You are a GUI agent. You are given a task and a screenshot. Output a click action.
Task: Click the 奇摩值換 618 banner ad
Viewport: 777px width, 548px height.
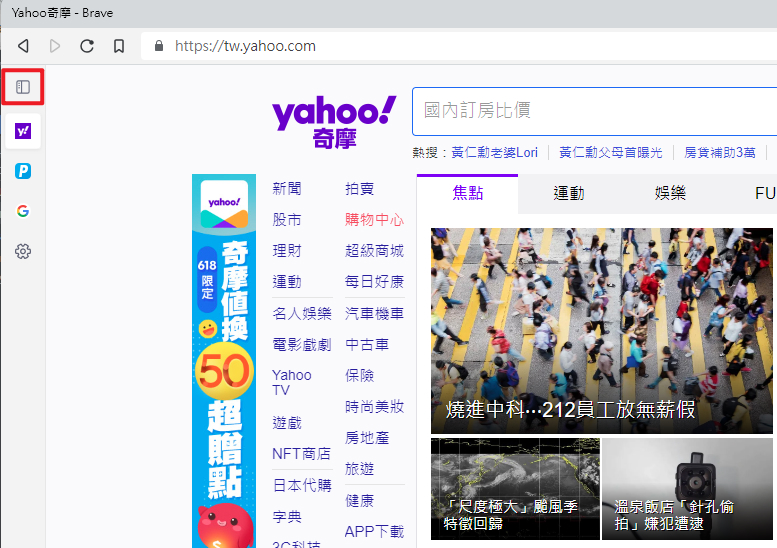(224, 361)
